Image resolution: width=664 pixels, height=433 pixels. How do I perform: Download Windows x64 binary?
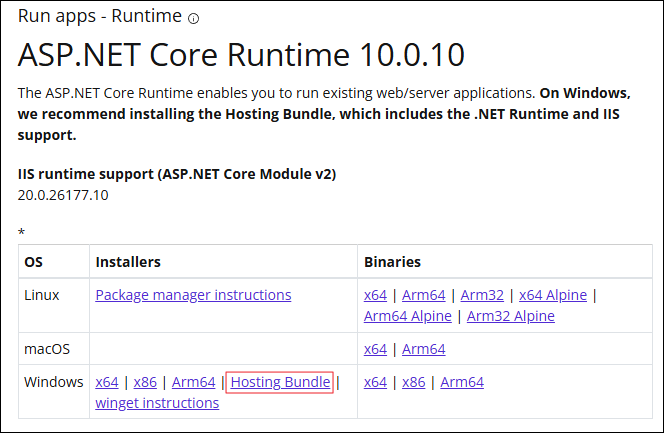click(x=375, y=382)
